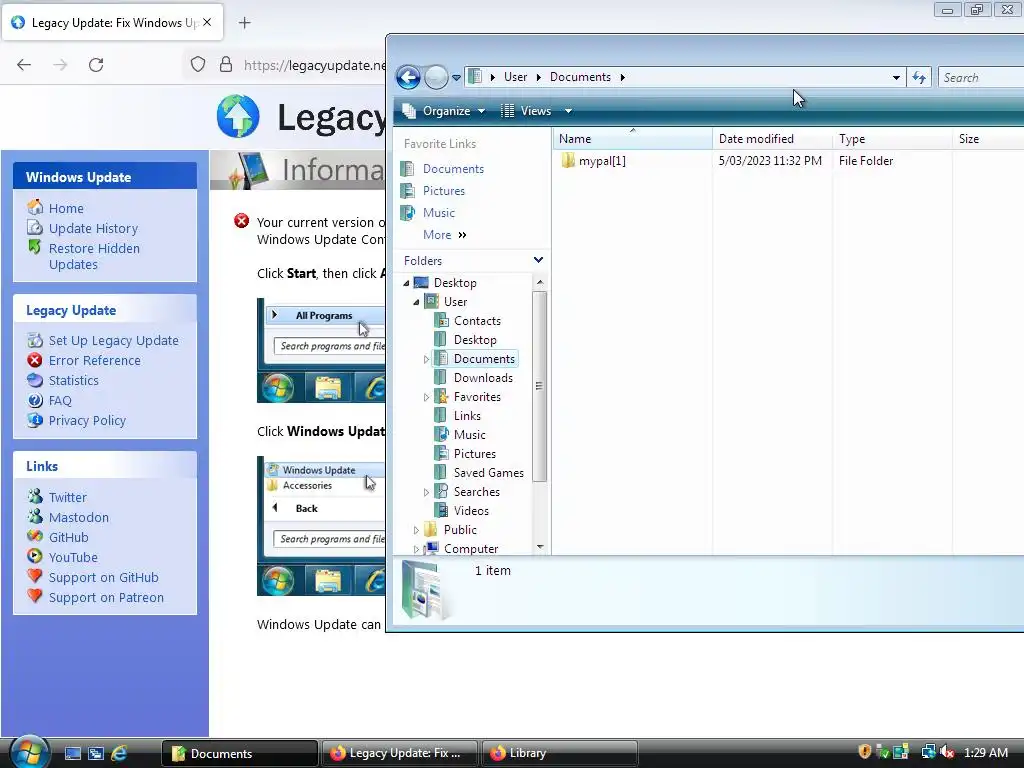Screen dimensions: 1024x768
Task: Open Set Up Legacy Update link
Action: pyautogui.click(x=114, y=340)
